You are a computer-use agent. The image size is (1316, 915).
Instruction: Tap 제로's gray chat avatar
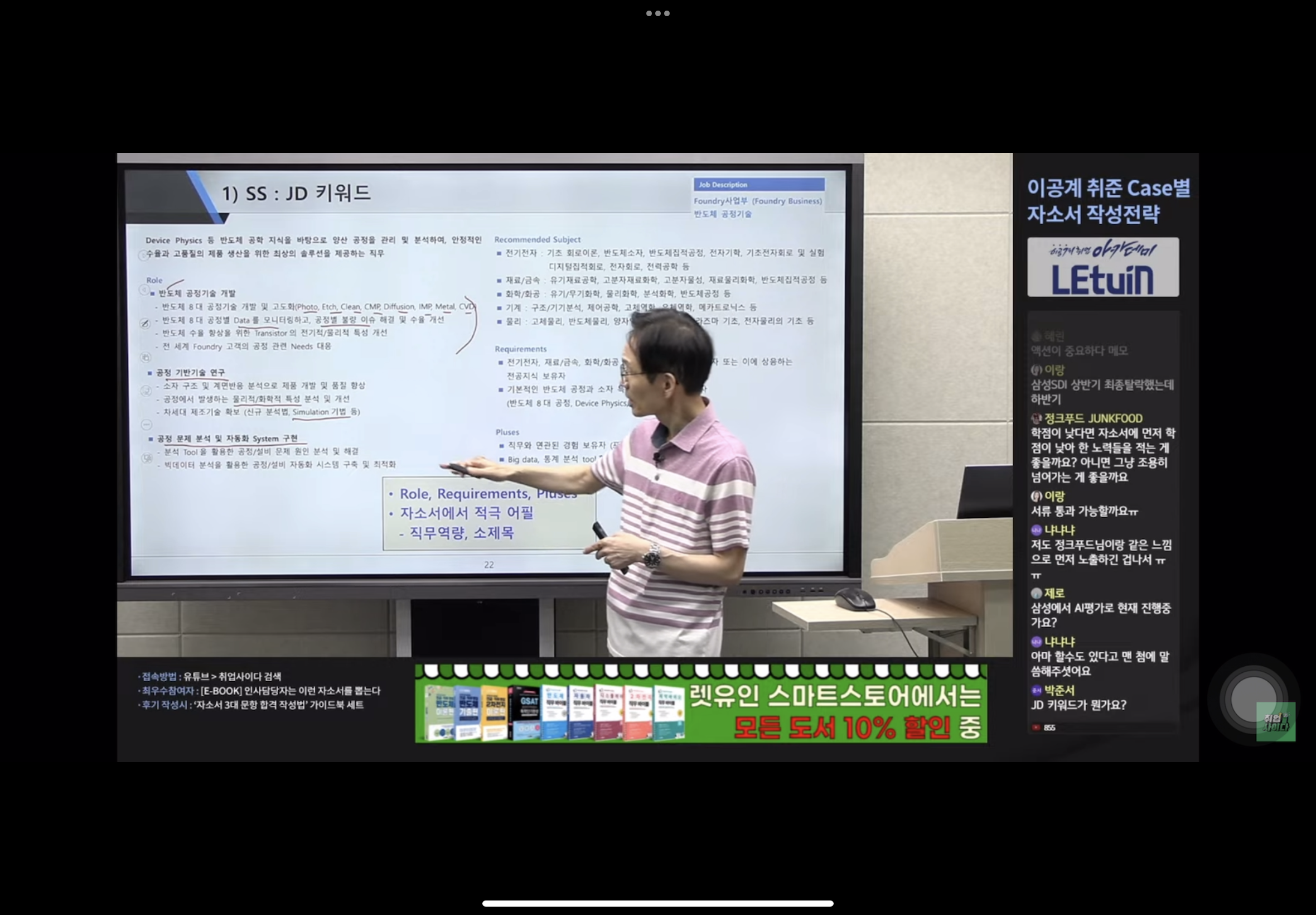(x=1036, y=594)
